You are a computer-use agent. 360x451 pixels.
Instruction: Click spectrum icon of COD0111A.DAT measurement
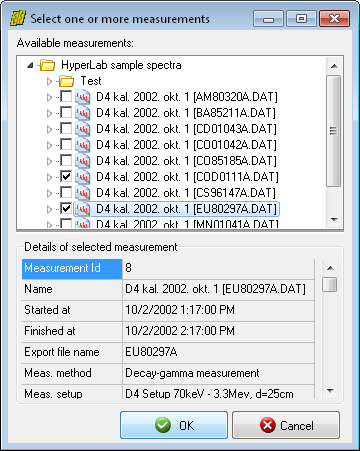coord(82,177)
